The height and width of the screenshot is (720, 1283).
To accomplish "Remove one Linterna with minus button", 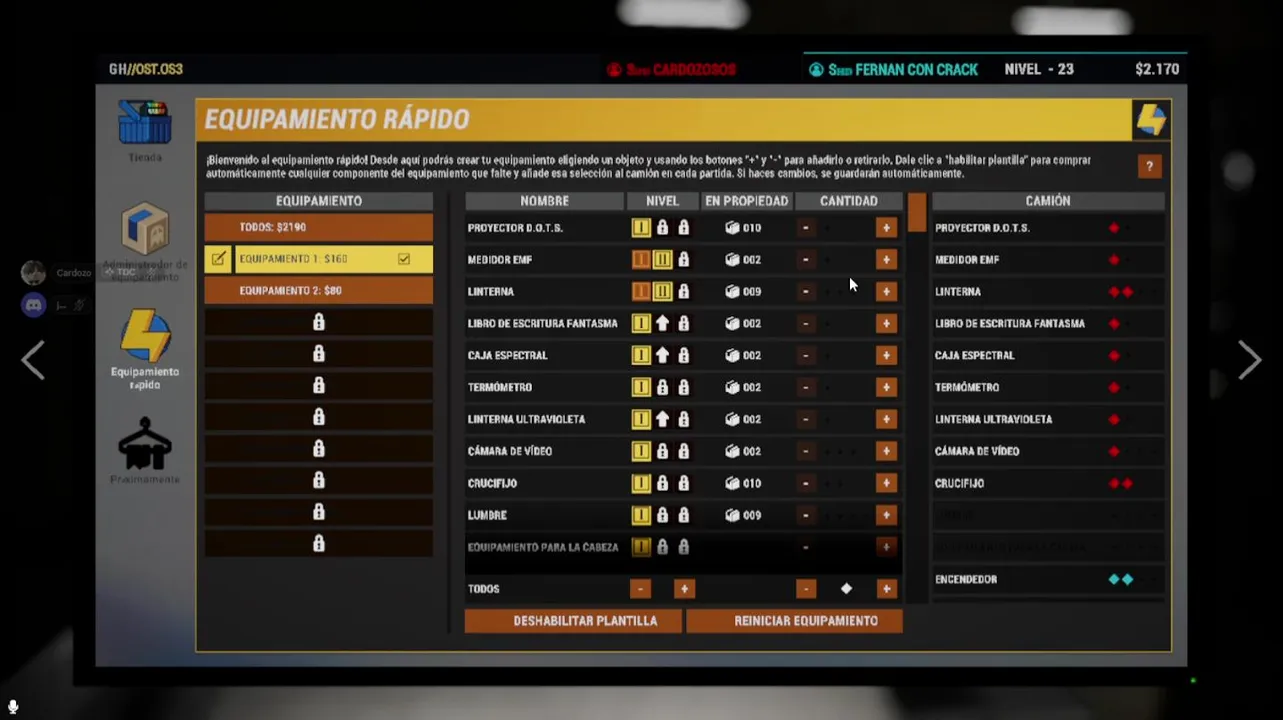I will [805, 292].
